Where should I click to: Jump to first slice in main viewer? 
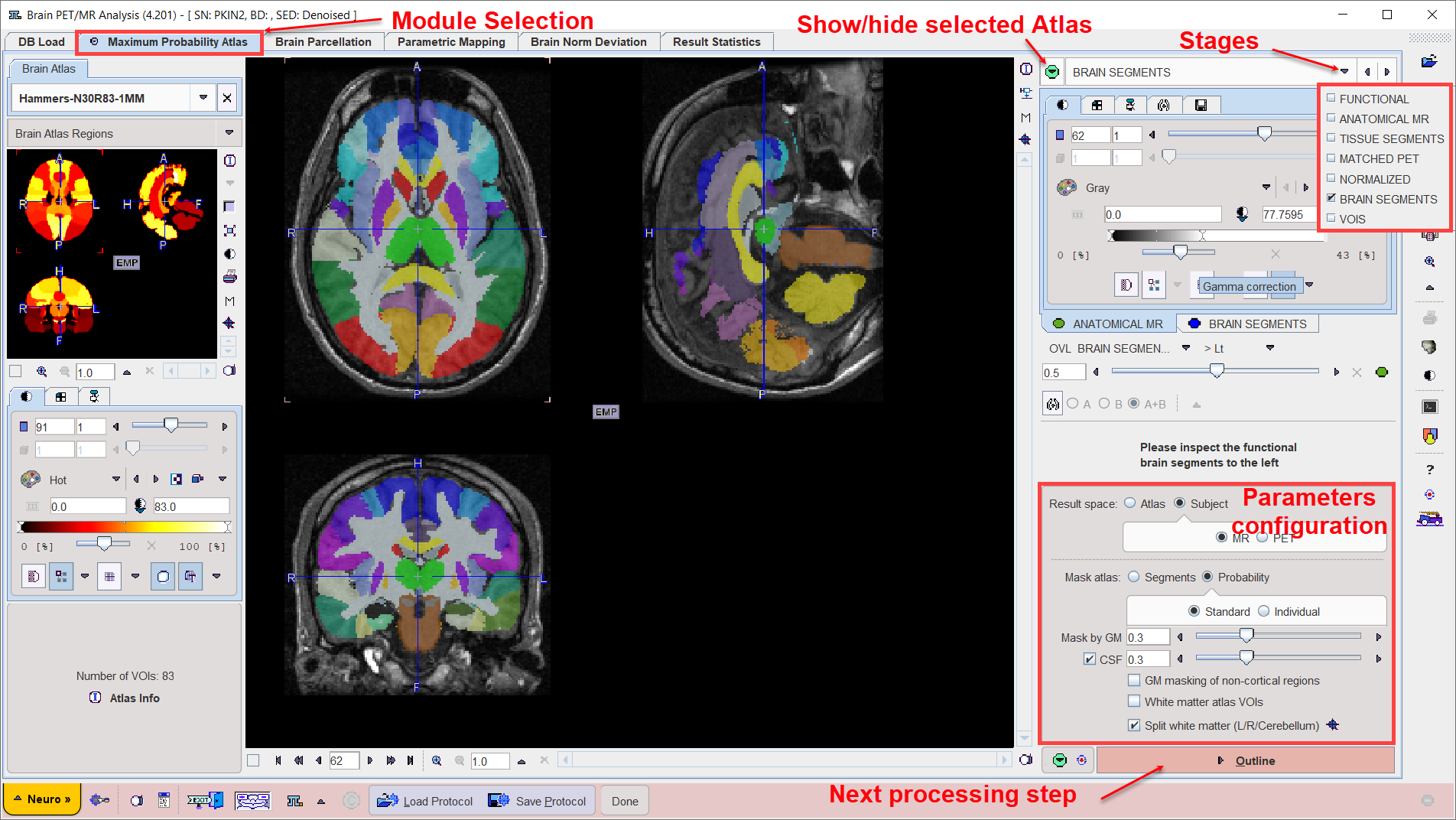278,760
